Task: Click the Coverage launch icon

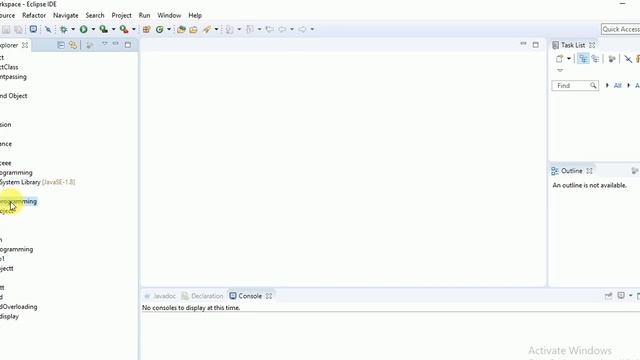Action: tap(104, 29)
